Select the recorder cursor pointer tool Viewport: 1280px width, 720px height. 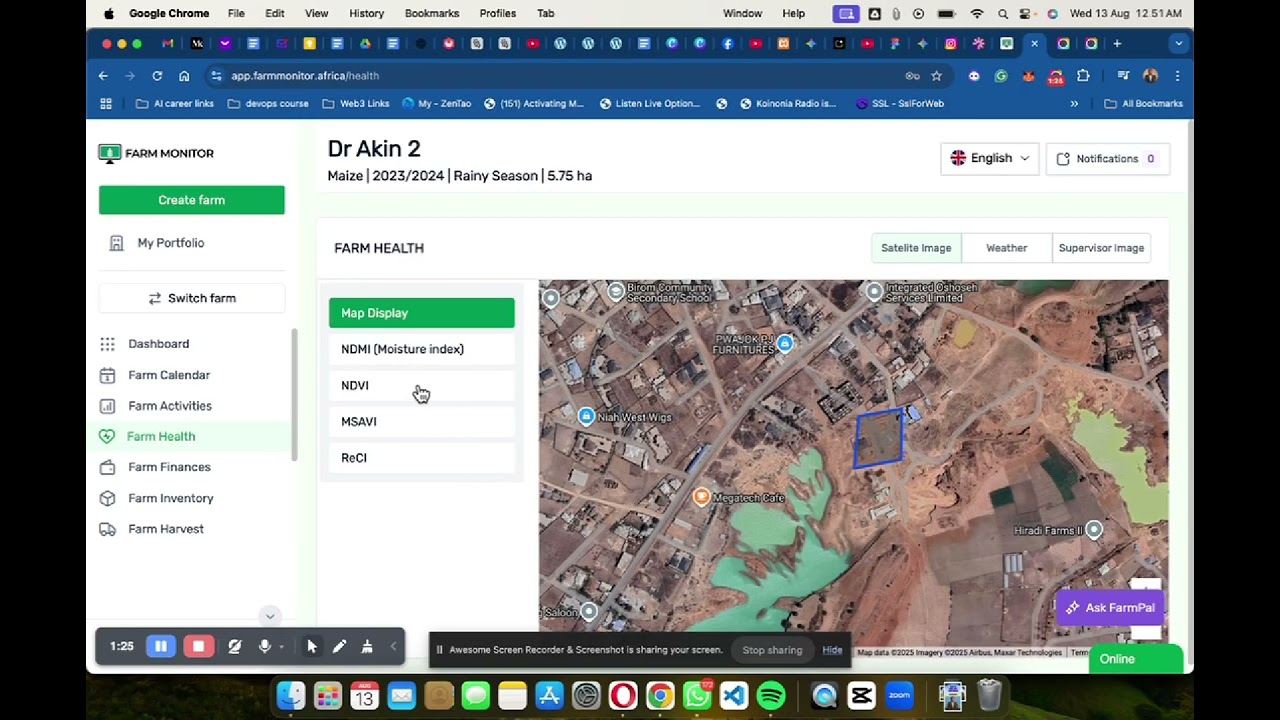(x=311, y=647)
